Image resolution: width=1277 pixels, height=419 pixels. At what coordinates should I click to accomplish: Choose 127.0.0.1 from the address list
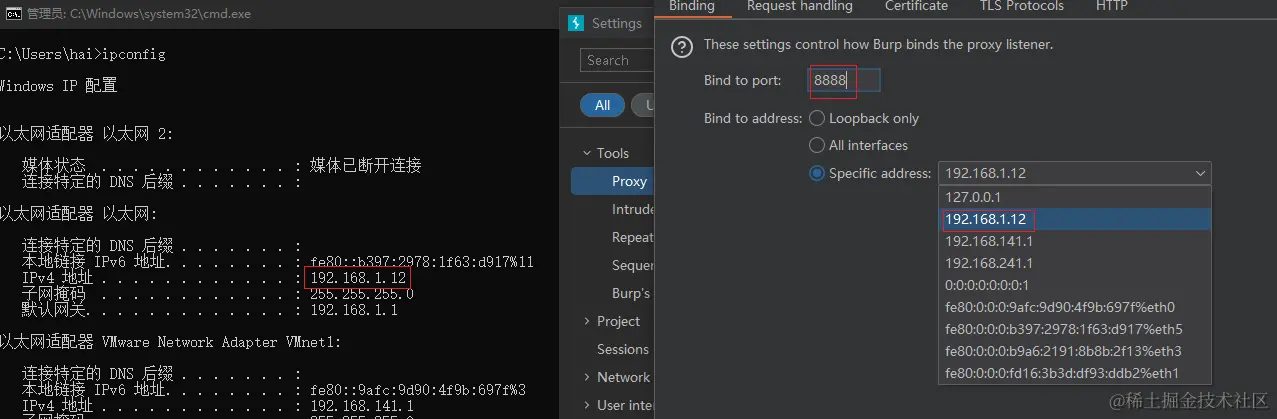[x=1075, y=197]
